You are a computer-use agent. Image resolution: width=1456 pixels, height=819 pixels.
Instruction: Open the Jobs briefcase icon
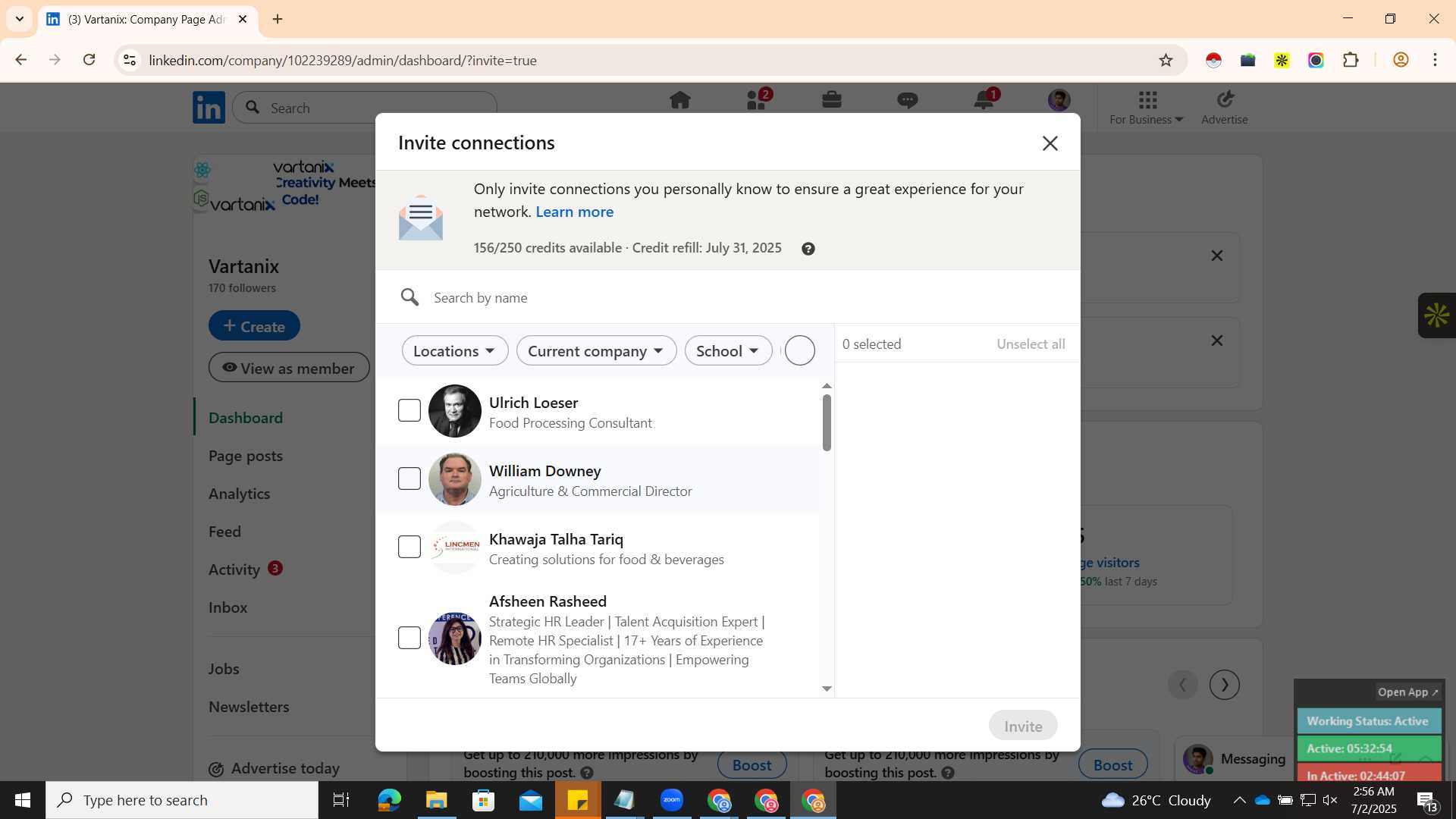(x=832, y=100)
